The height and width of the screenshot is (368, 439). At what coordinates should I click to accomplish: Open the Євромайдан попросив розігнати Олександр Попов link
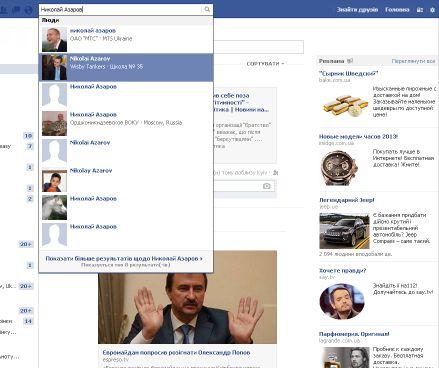[176, 353]
